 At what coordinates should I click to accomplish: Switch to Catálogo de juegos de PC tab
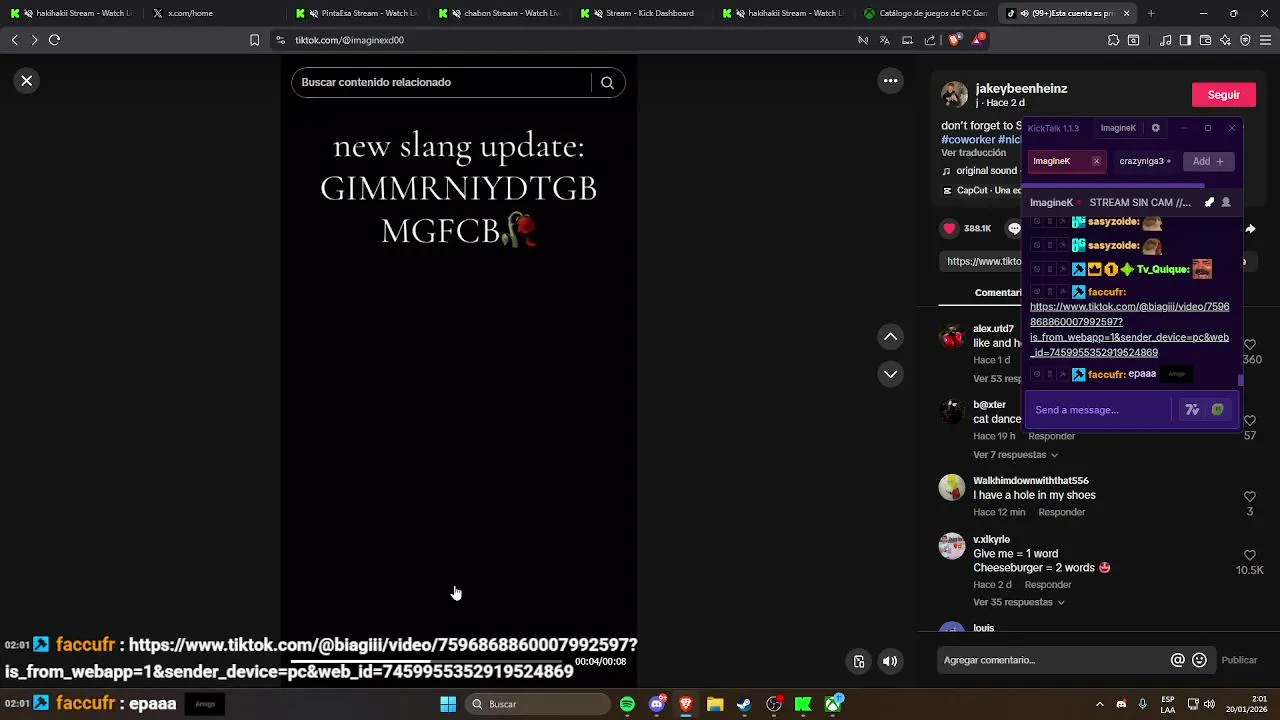pyautogui.click(x=925, y=13)
